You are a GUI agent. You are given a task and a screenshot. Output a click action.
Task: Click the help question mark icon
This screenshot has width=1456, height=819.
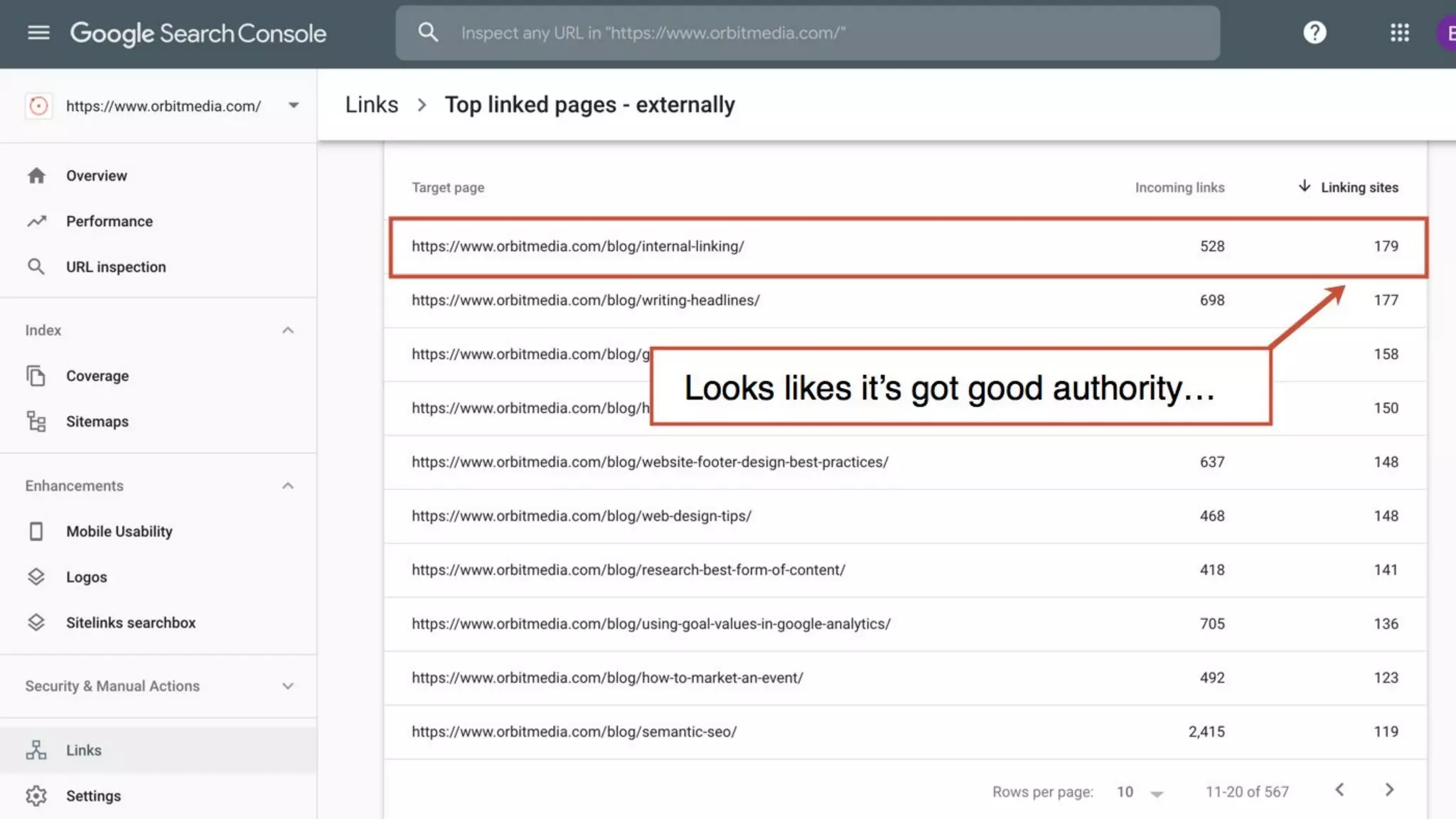tap(1315, 33)
